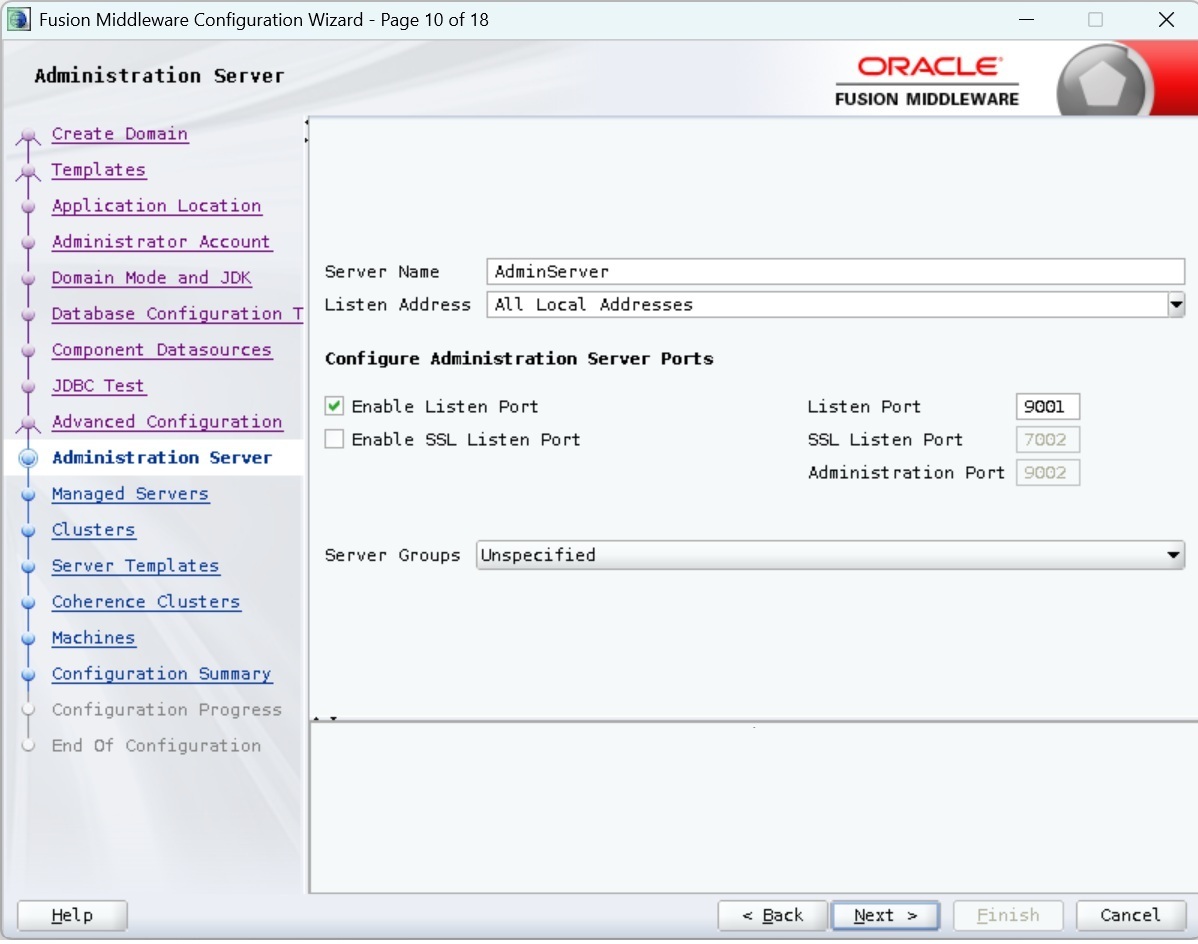Select the Administration Server step
This screenshot has height=944, width=1198.
tap(162, 457)
